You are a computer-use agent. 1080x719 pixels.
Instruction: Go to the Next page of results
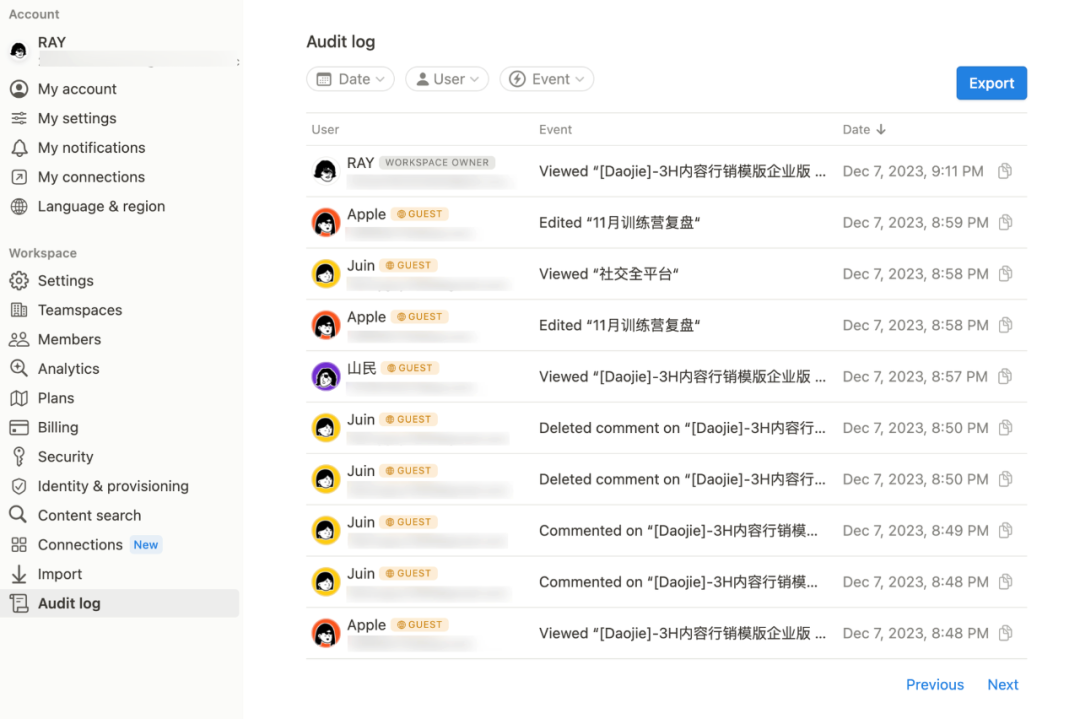pos(1003,684)
